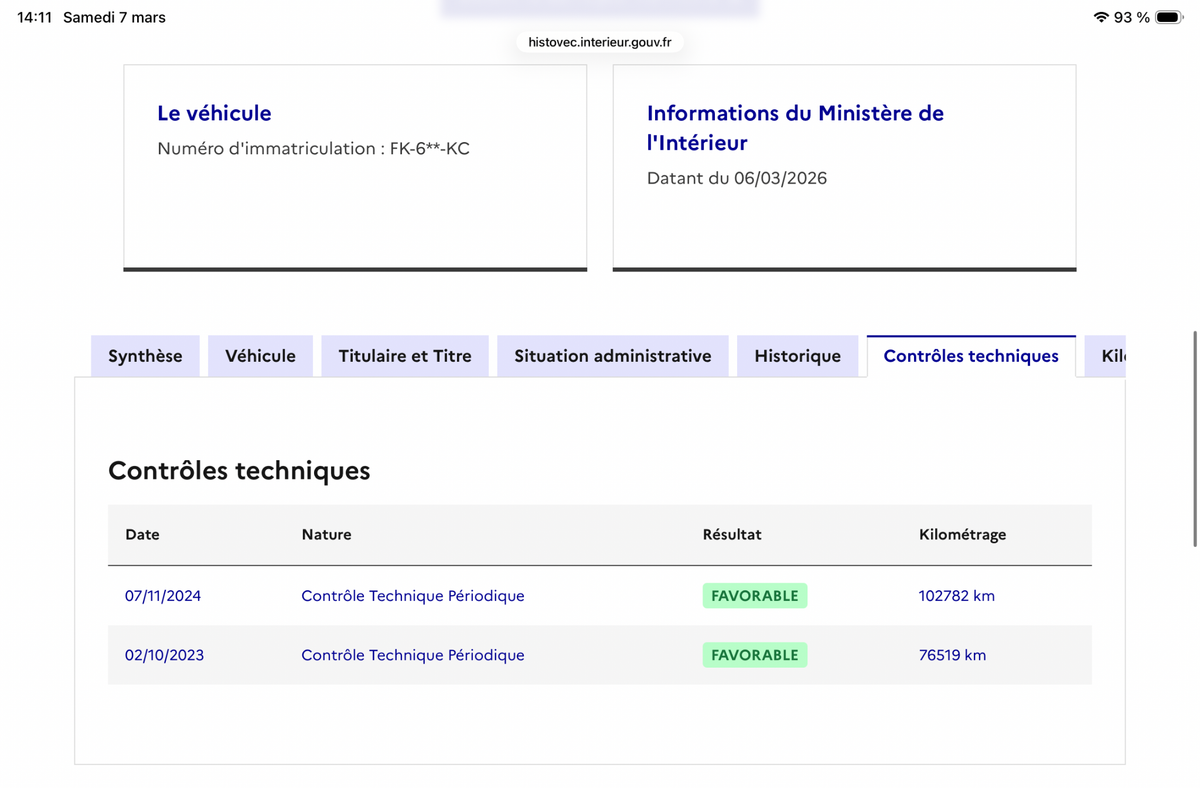Viewport: 1200px width, 788px height.
Task: Click the FAVORABLE badge for 2023 inspection
Action: pos(755,655)
